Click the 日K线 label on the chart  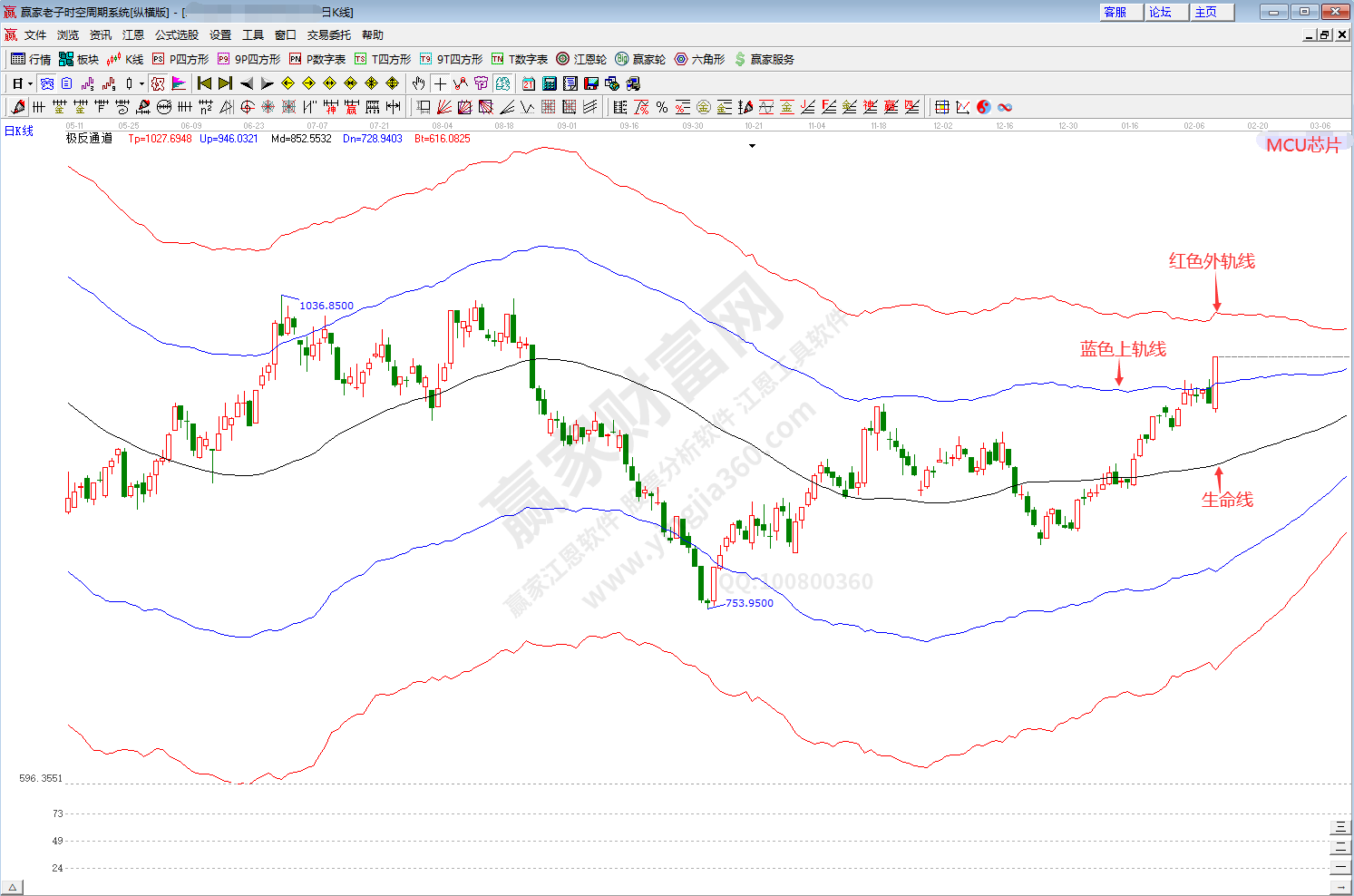point(19,131)
